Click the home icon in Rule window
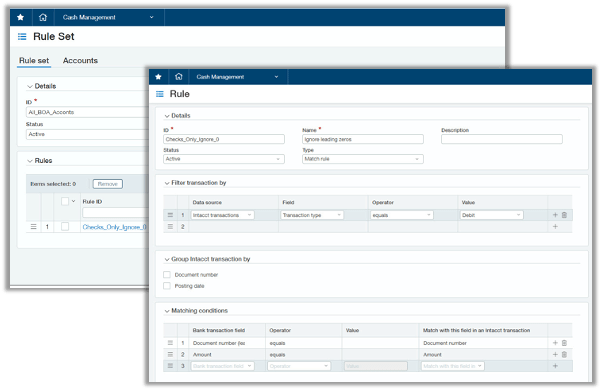The height and width of the screenshot is (391, 602). [x=179, y=77]
